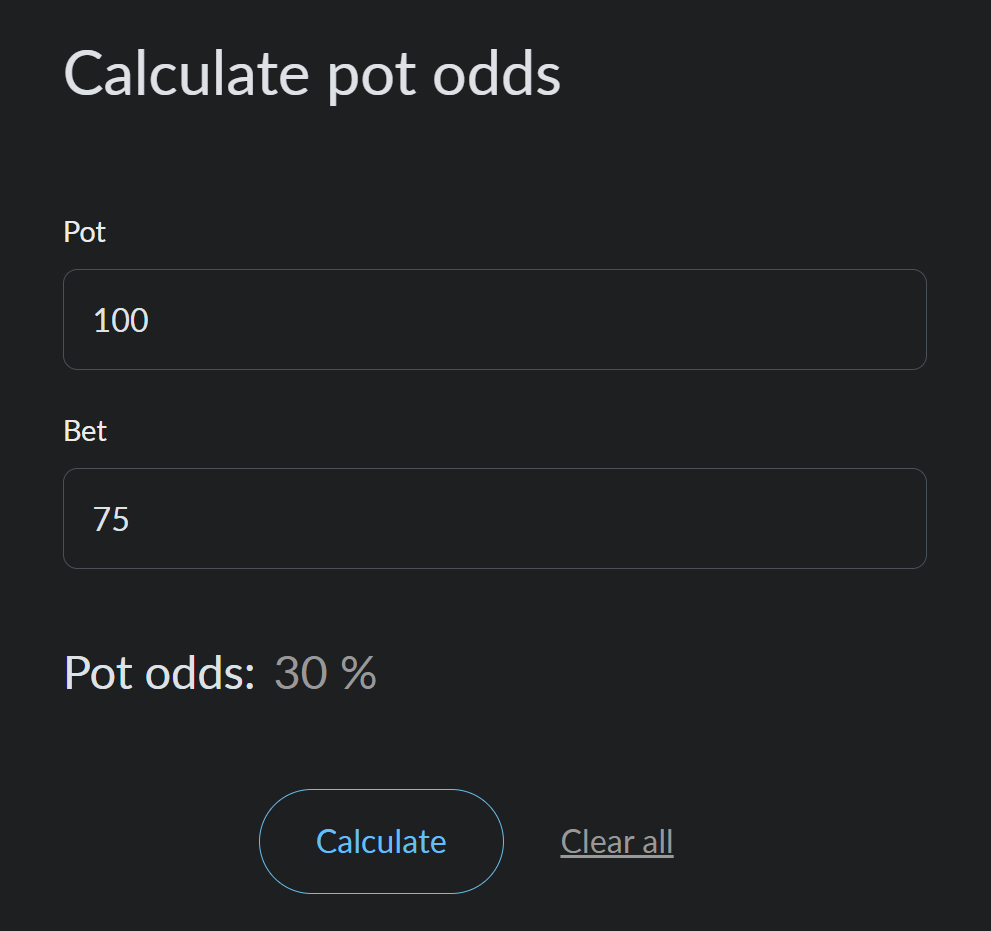Click the 30 % result value
This screenshot has height=931, width=991.
325,673
